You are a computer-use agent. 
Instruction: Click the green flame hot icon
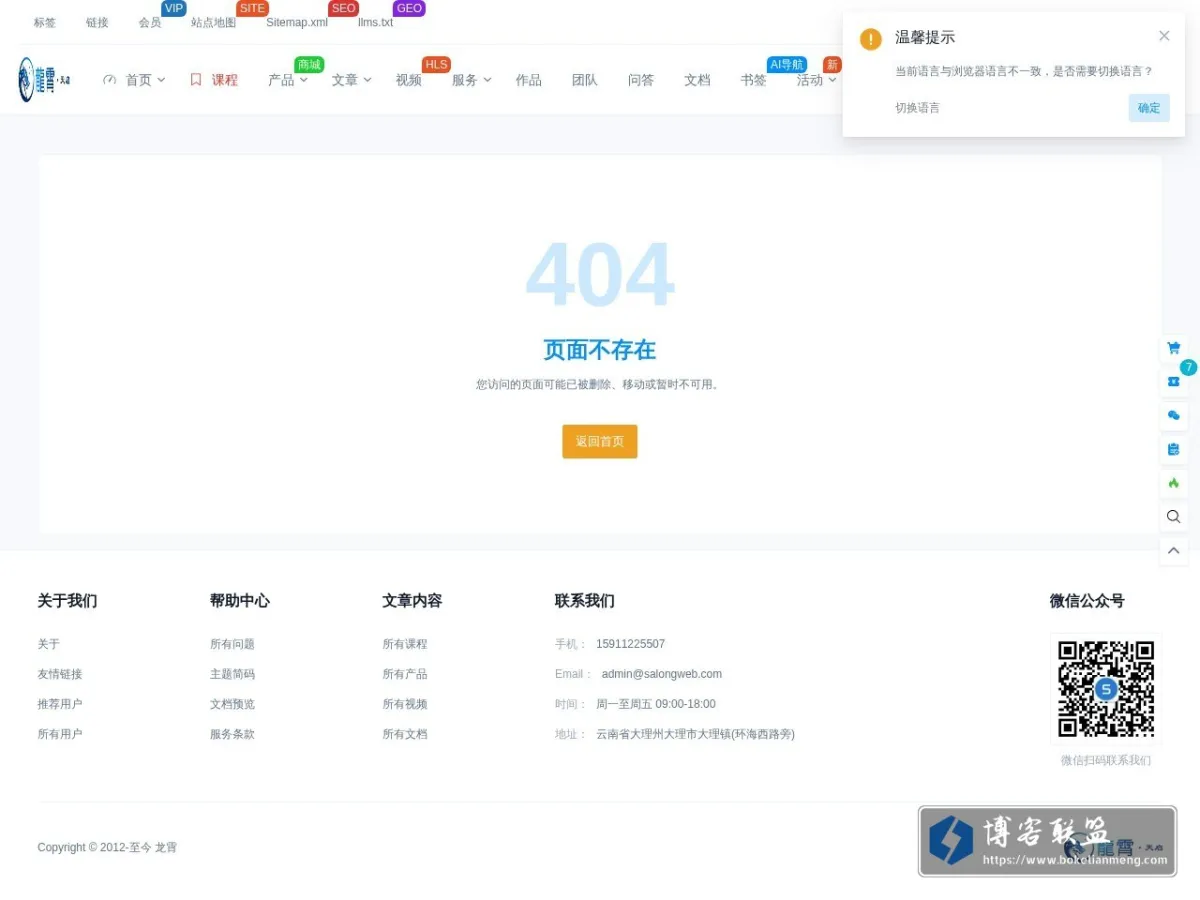tap(1174, 483)
